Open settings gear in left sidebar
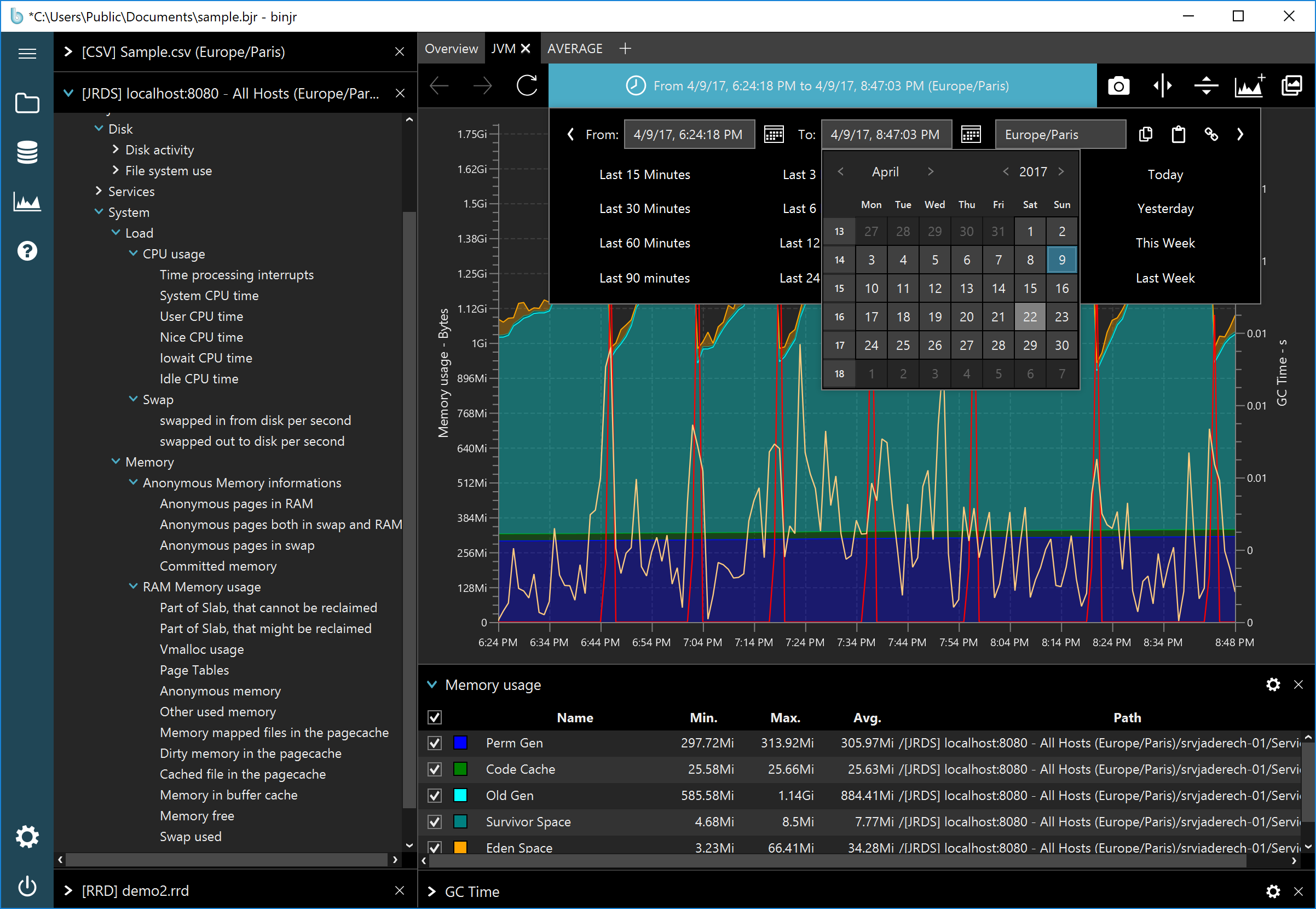Viewport: 1316px width, 909px height. click(27, 837)
